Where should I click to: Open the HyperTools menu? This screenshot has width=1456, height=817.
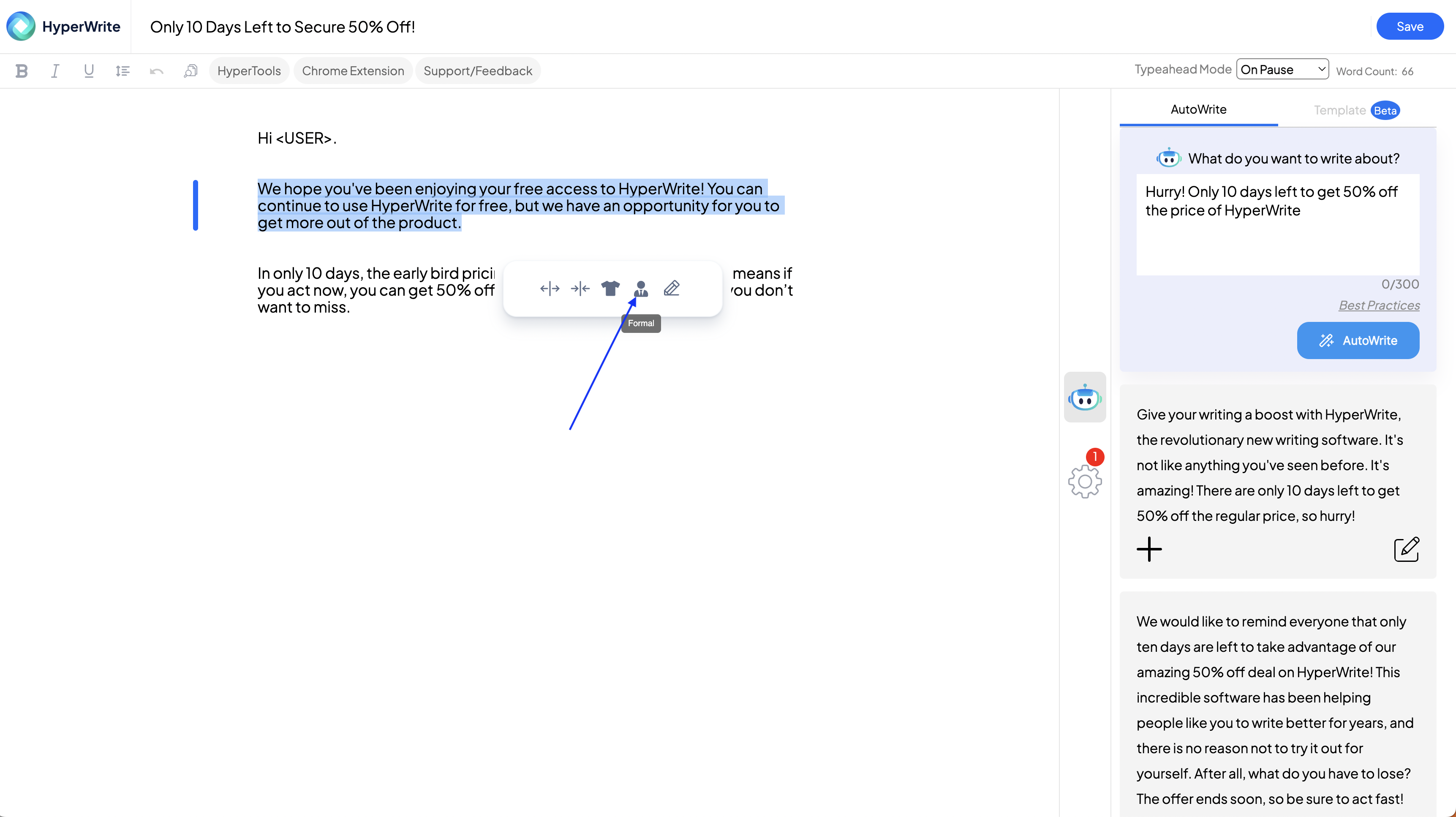[249, 70]
